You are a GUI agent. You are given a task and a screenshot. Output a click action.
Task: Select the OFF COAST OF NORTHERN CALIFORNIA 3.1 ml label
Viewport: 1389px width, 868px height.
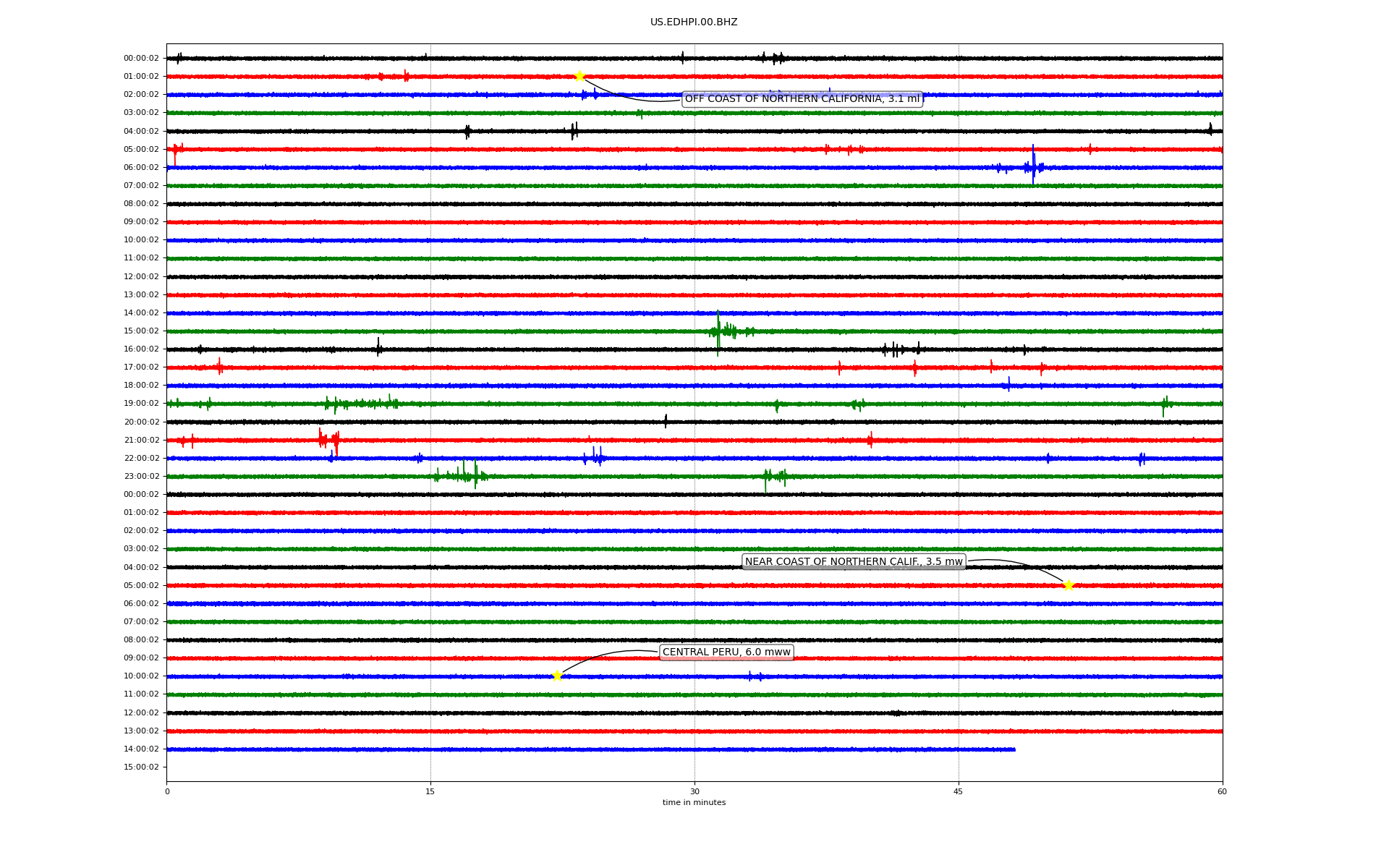pyautogui.click(x=802, y=99)
